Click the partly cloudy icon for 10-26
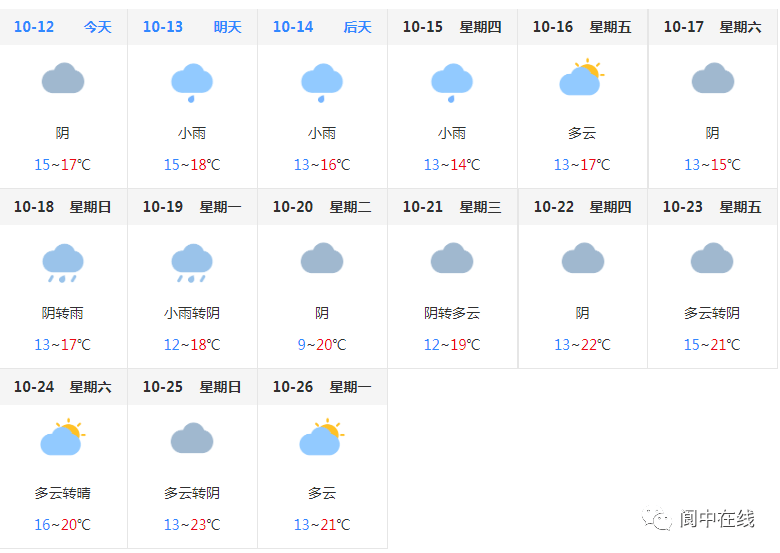This screenshot has height=553, width=780. coord(322,437)
